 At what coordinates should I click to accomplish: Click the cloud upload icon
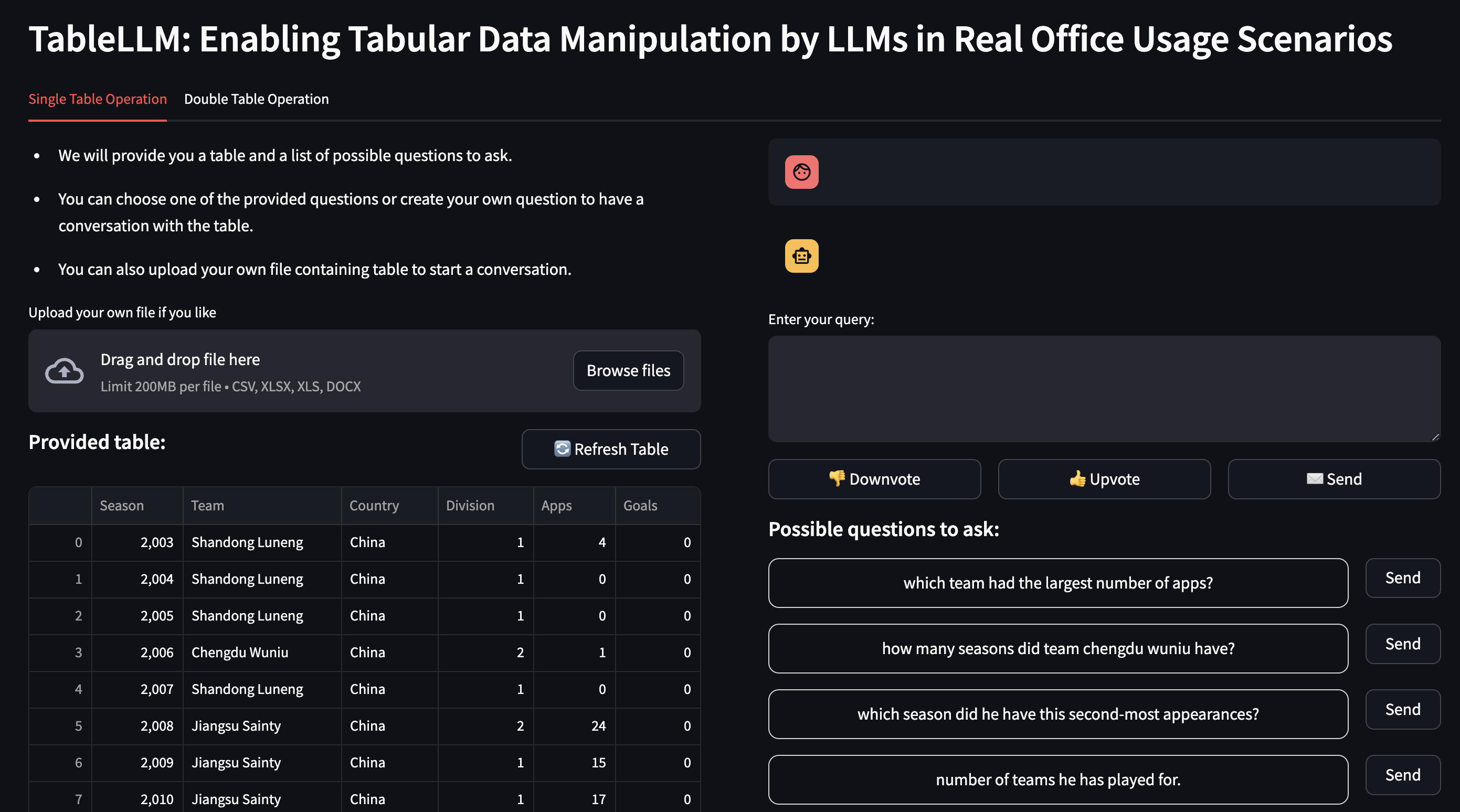64,371
